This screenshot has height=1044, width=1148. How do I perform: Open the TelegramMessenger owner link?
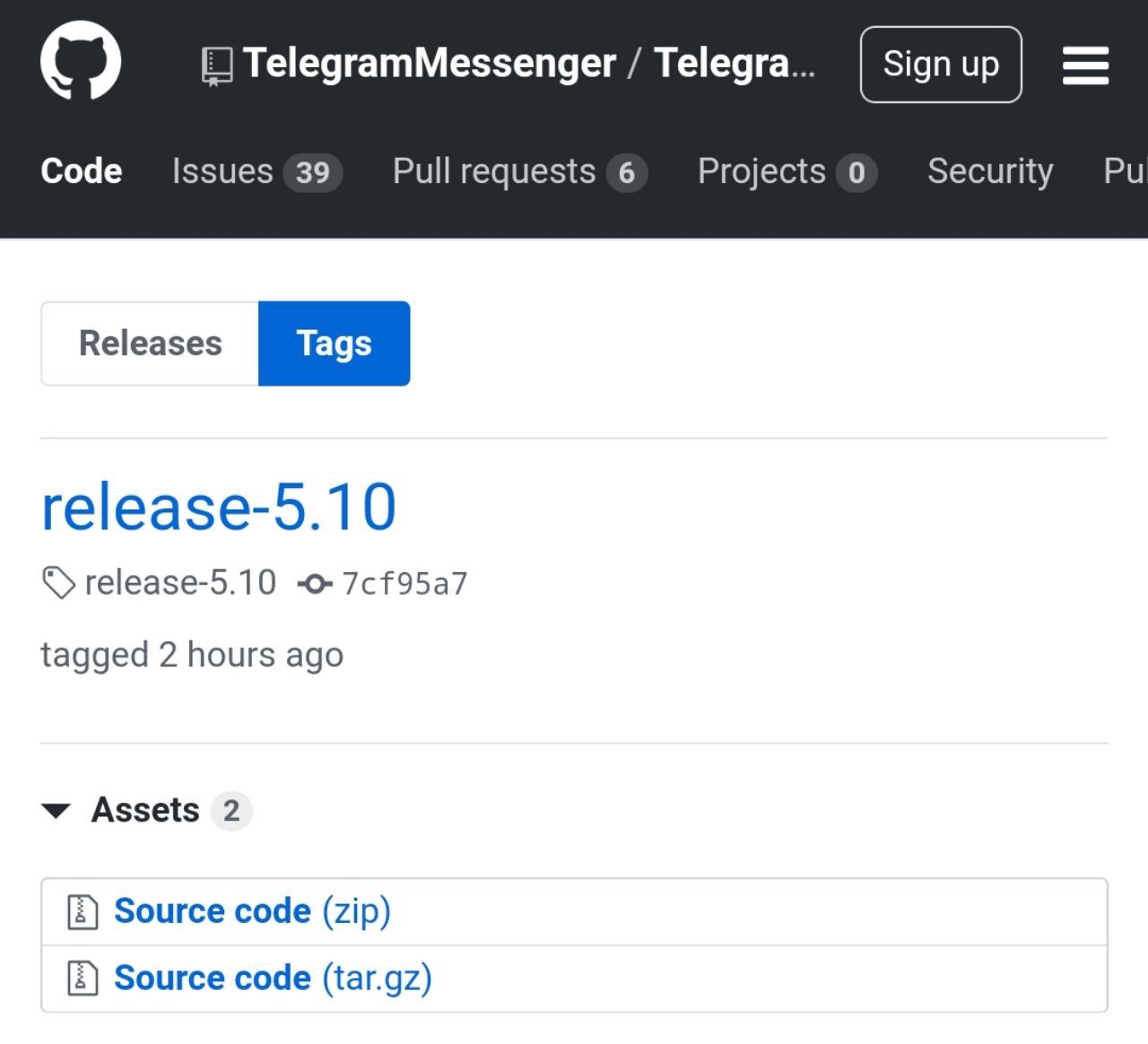pyautogui.click(x=430, y=64)
